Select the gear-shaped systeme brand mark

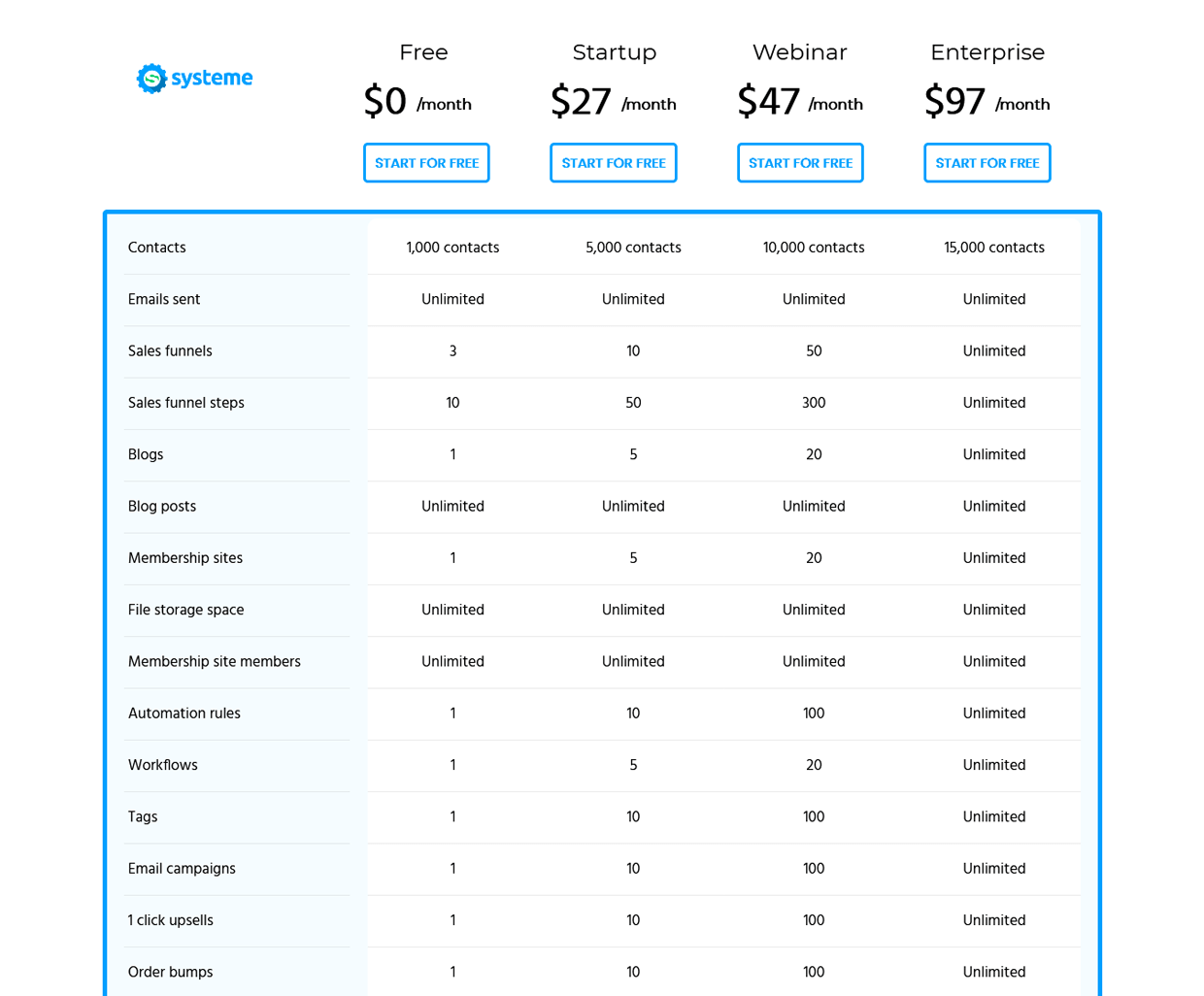[x=150, y=79]
